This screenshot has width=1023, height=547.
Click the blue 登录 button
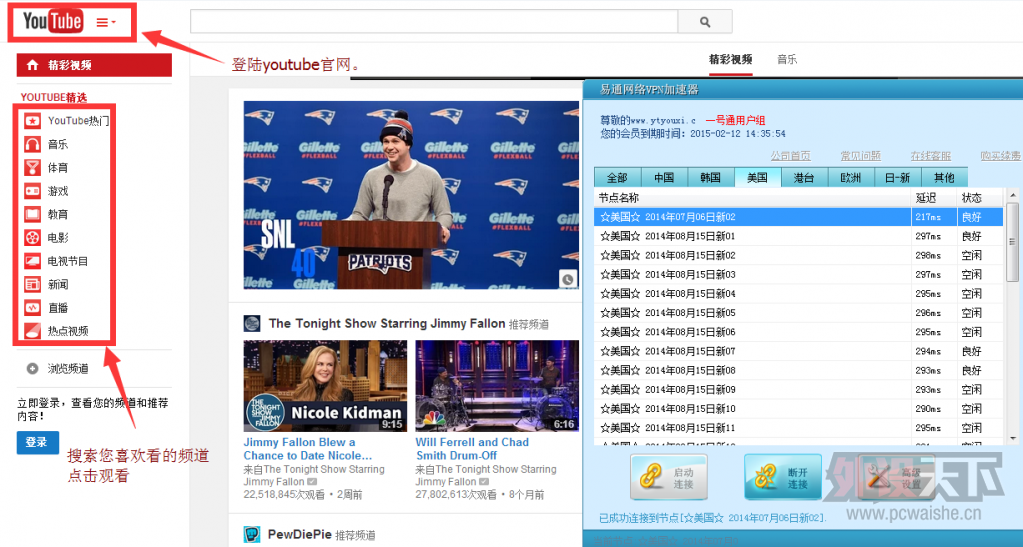point(37,443)
